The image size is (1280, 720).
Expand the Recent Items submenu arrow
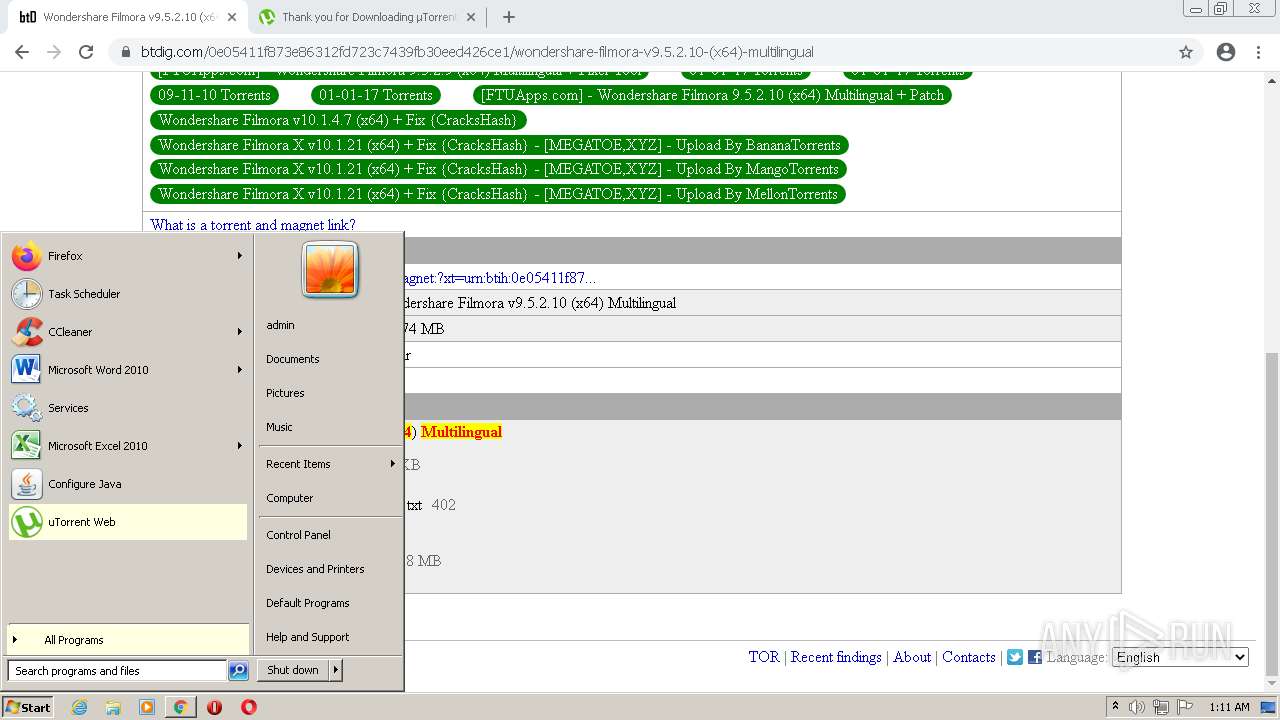click(392, 464)
